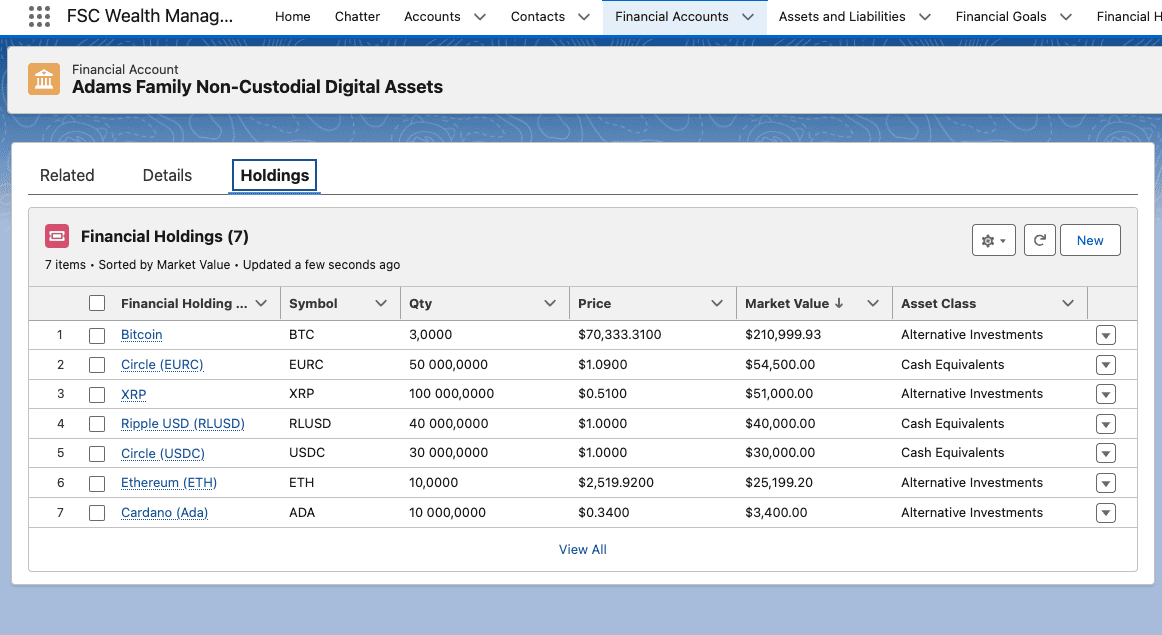Screen dimensions: 1162x635
Task: Click XRP quantity 100 000,0000
Action: pos(451,394)
